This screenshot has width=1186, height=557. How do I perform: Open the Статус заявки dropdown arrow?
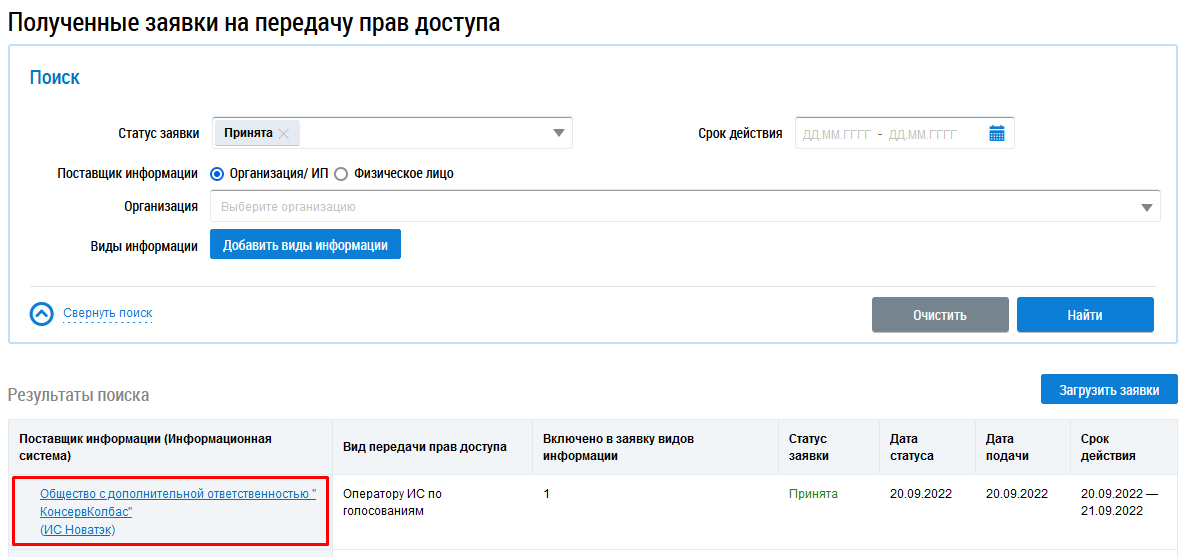558,133
